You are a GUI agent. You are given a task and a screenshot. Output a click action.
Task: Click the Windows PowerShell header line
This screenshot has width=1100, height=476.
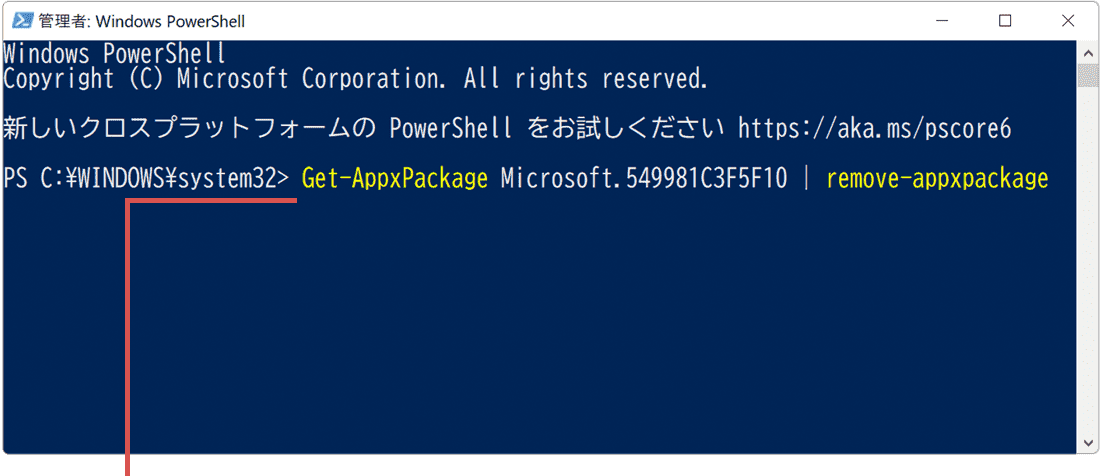115,53
